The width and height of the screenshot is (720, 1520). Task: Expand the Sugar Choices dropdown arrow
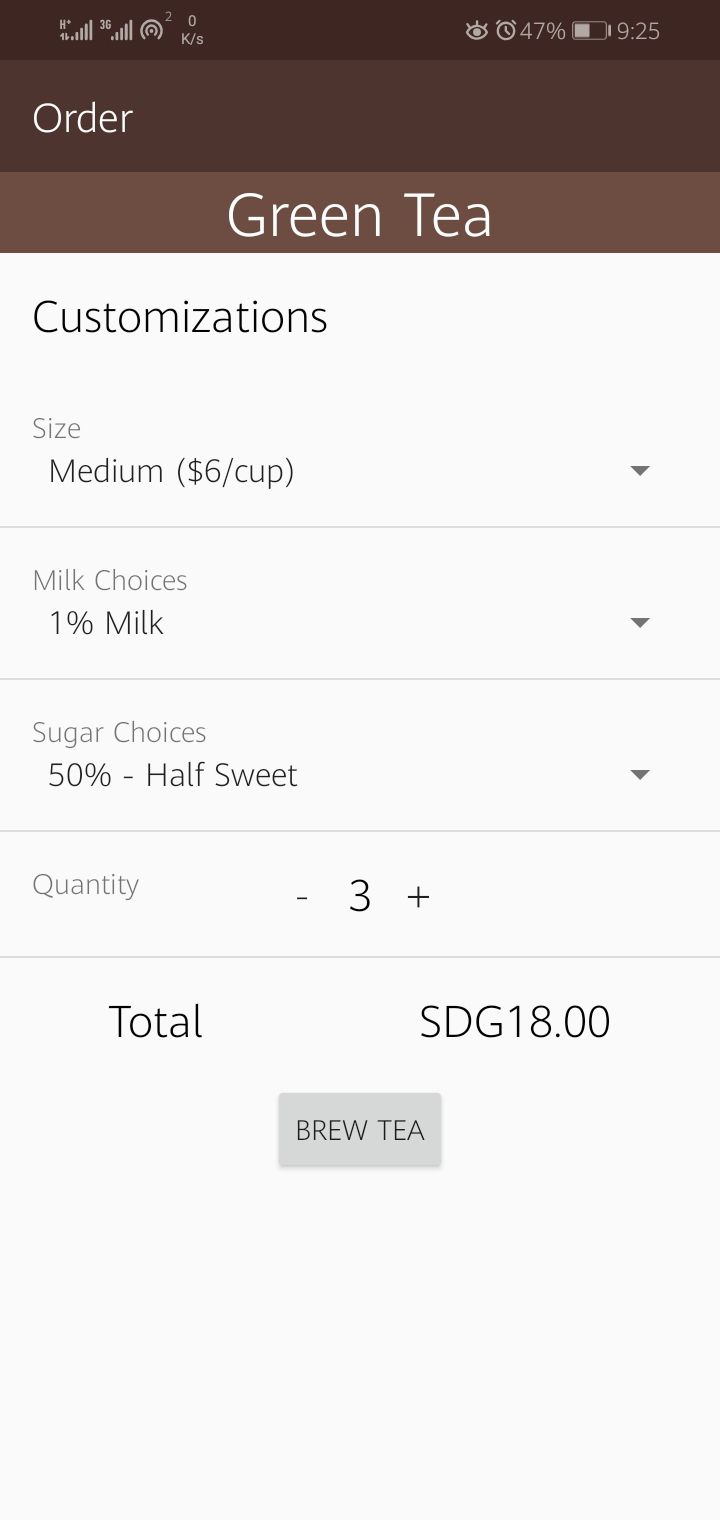[x=641, y=774]
